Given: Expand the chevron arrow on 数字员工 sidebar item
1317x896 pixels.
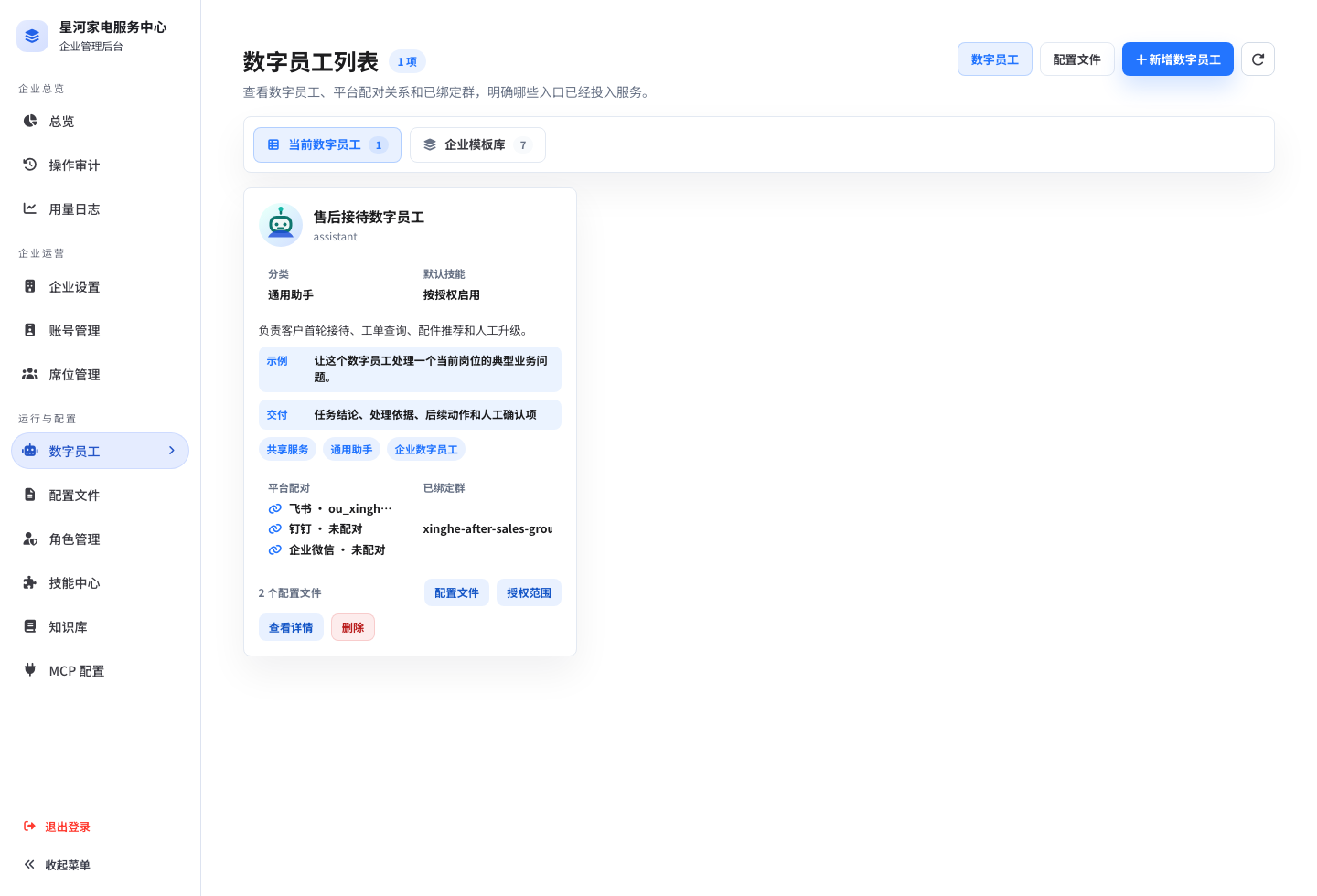Looking at the screenshot, I should pos(171,451).
